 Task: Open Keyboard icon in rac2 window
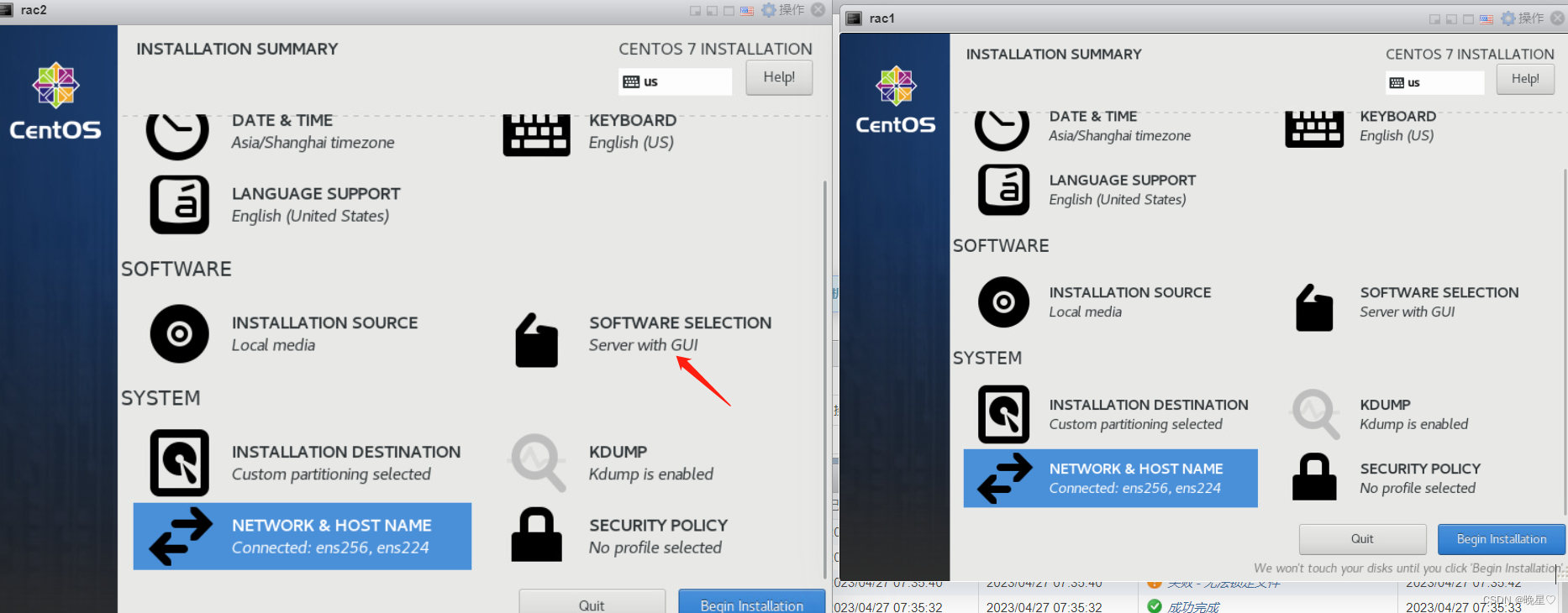point(536,135)
